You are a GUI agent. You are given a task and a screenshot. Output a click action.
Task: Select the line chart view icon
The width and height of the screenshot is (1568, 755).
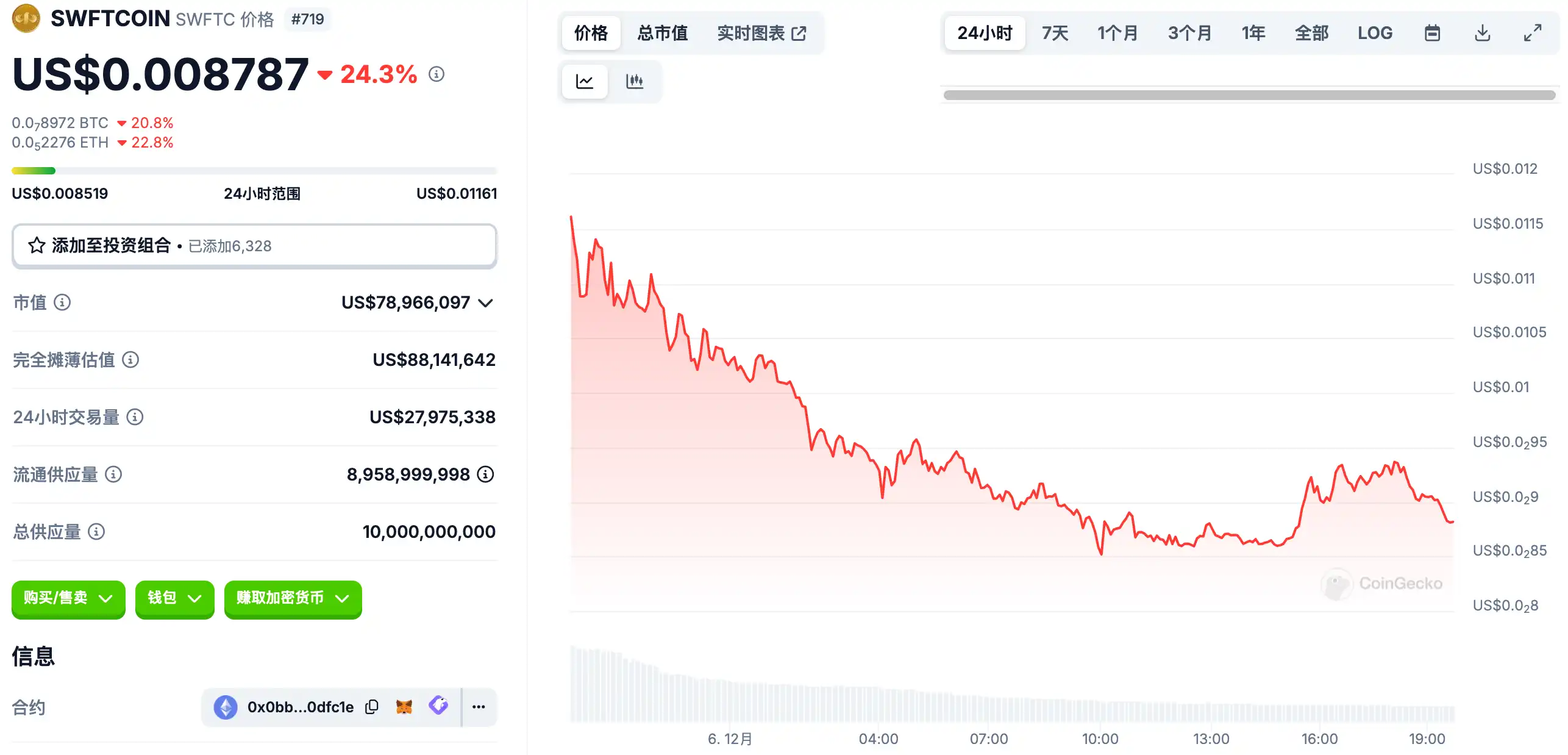click(x=584, y=81)
